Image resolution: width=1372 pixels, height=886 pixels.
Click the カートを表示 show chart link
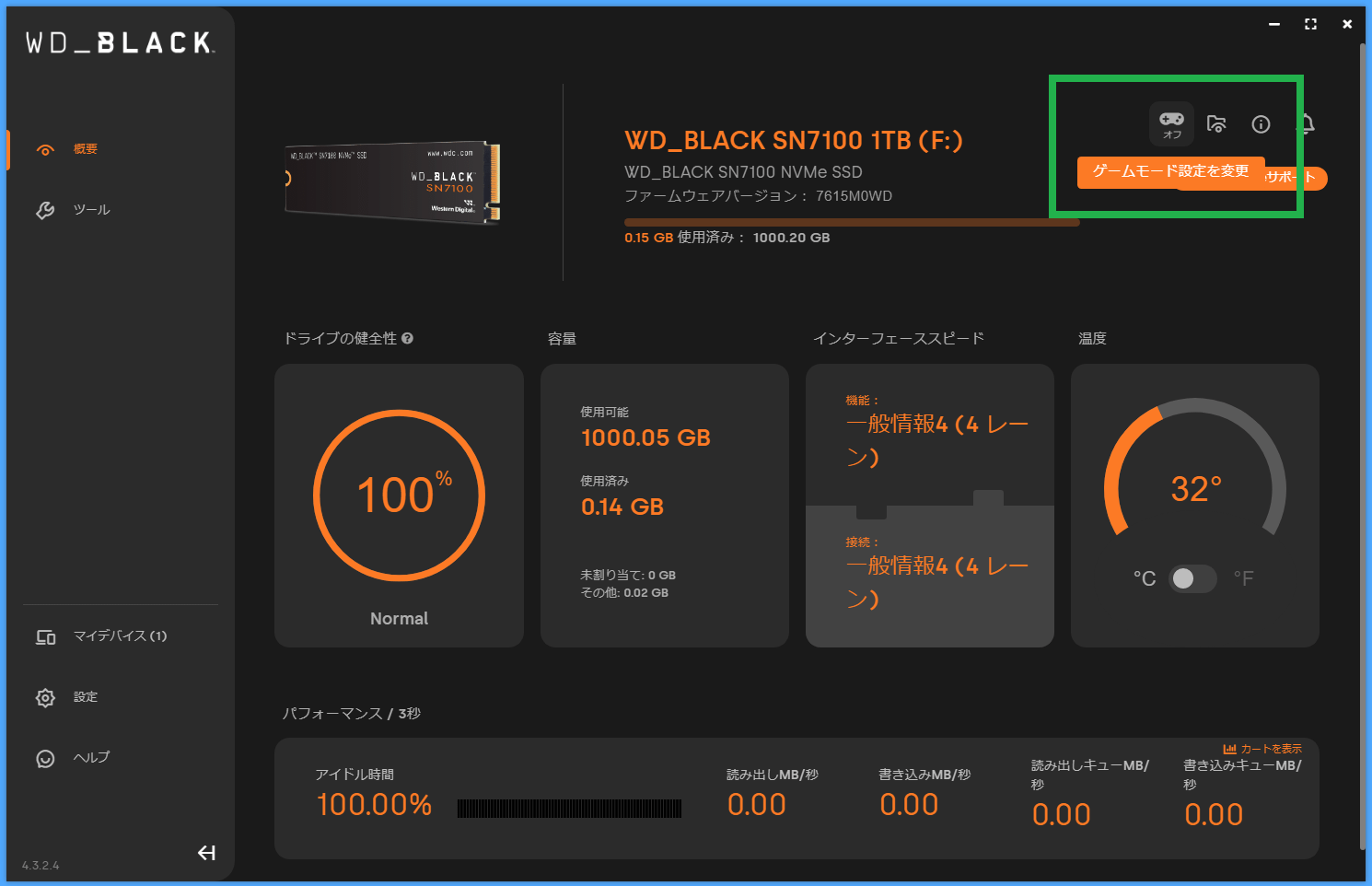pyautogui.click(x=1262, y=749)
